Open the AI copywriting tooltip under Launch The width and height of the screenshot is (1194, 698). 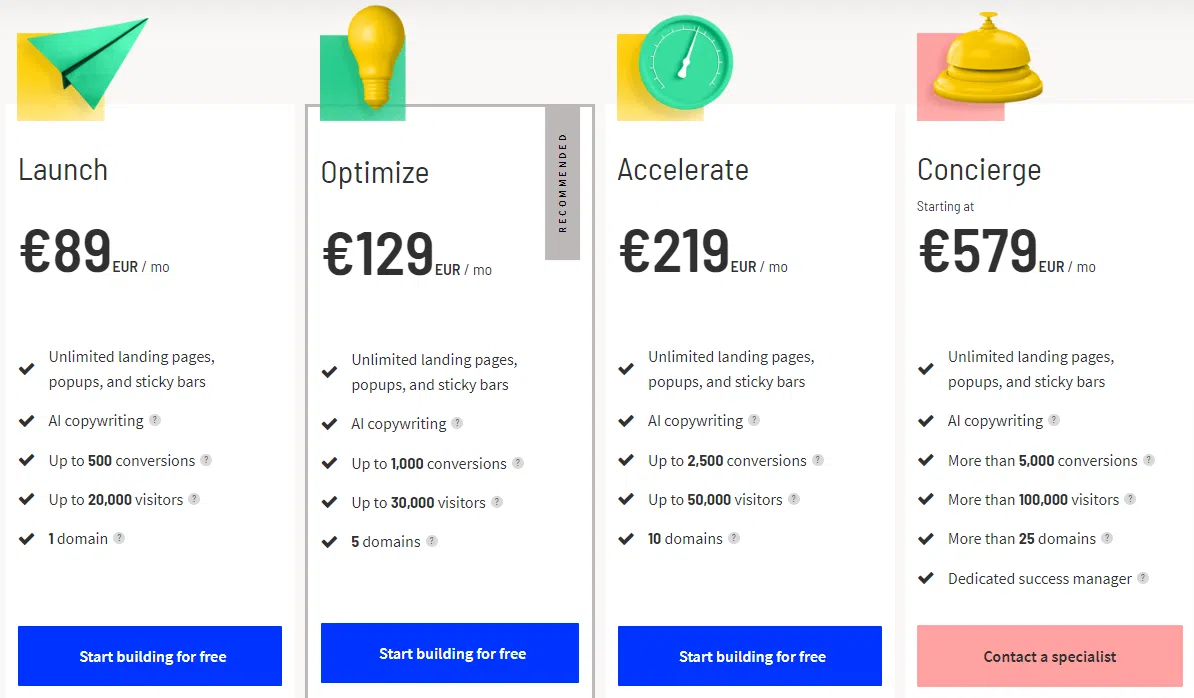coord(156,421)
